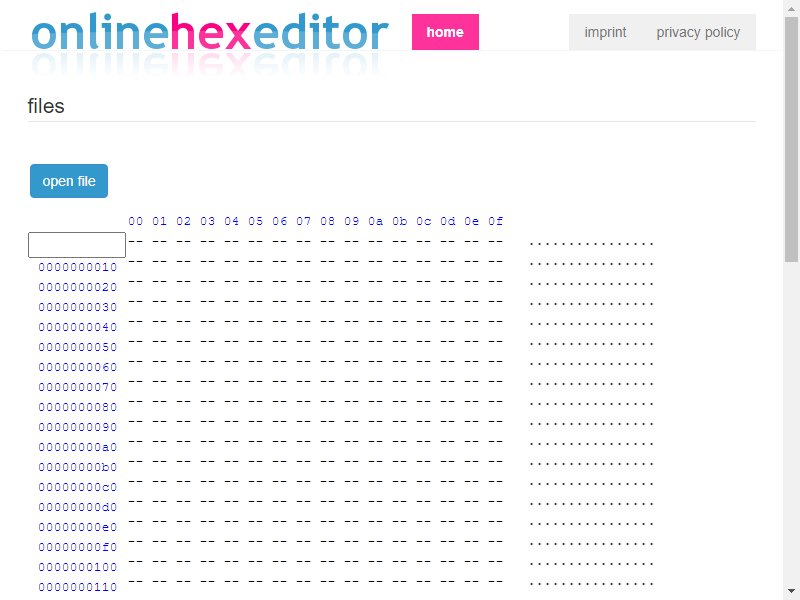
Task: Select row offset 00000000e0
Action: [78, 527]
